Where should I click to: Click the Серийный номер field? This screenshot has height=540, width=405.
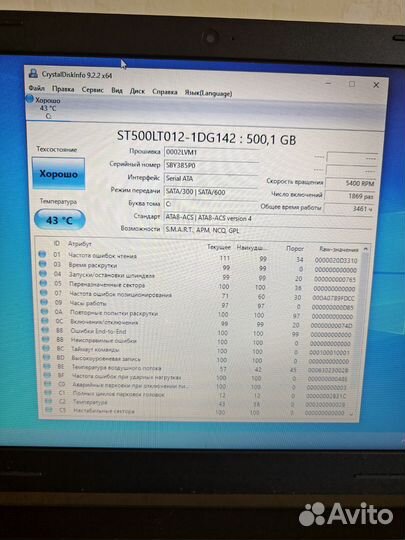(211, 166)
